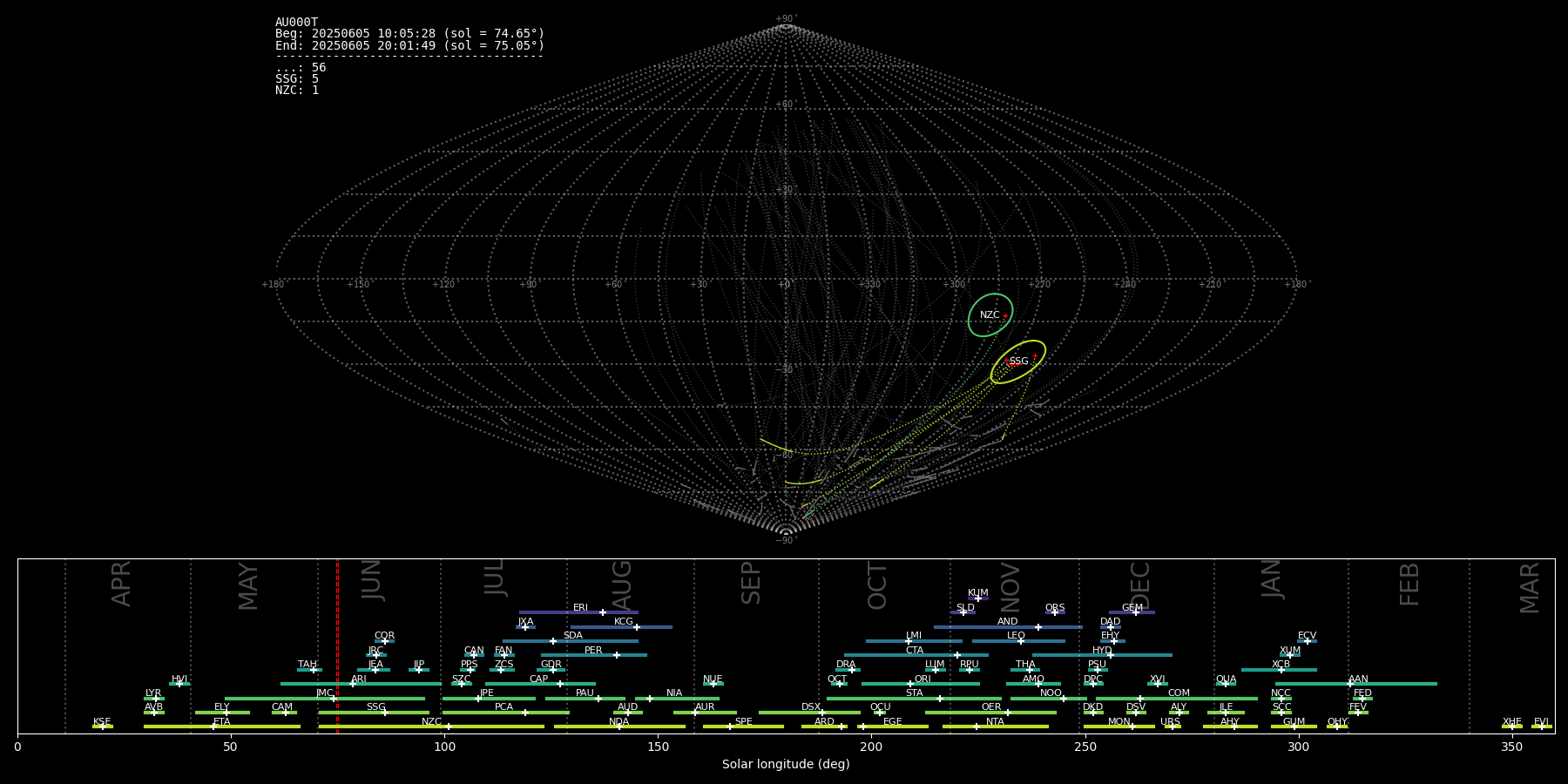Select the GEM shower label in timeline
The height and width of the screenshot is (784, 1568).
pos(1132,608)
